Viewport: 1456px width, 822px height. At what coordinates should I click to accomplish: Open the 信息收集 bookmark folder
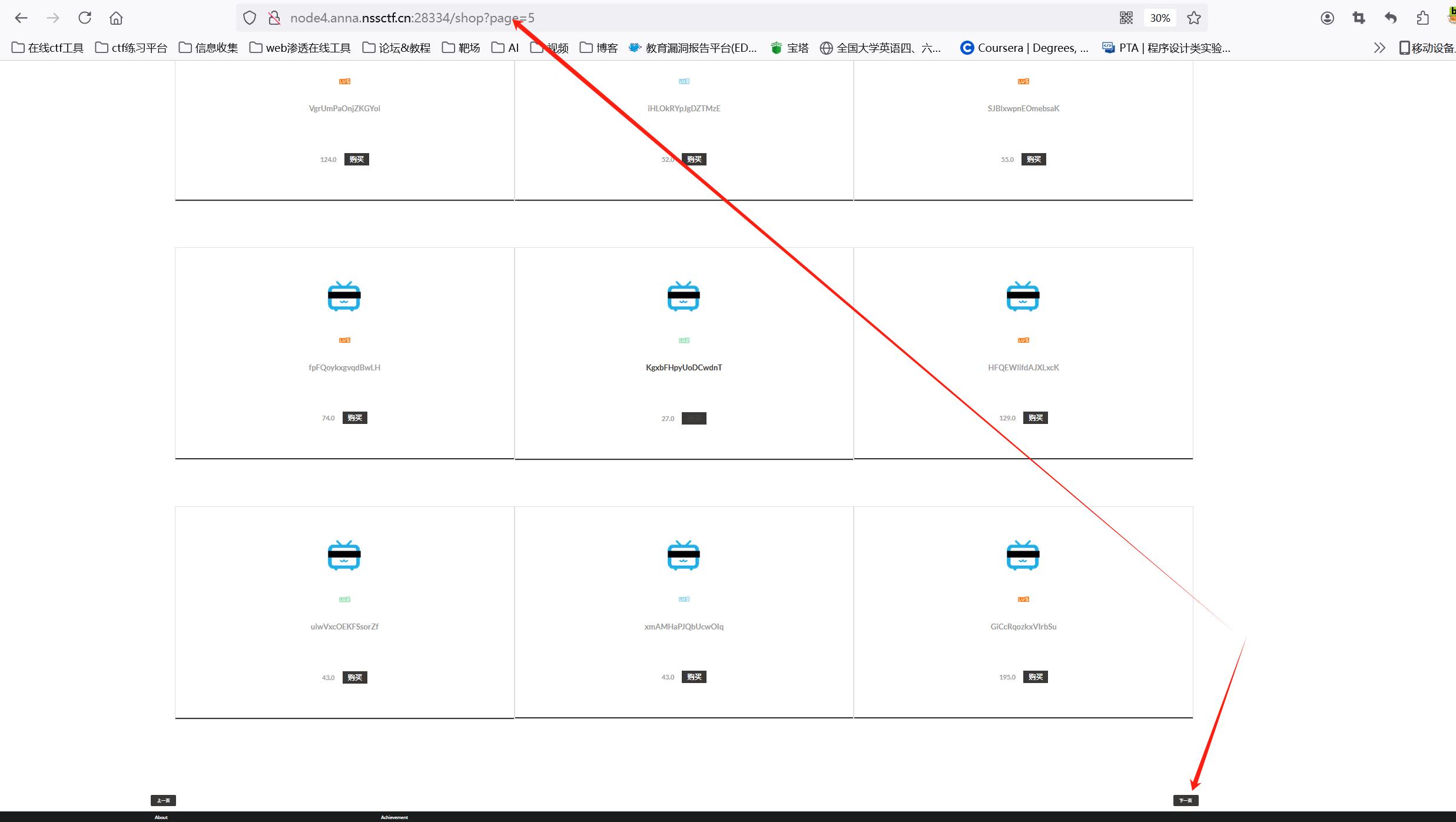(x=208, y=48)
